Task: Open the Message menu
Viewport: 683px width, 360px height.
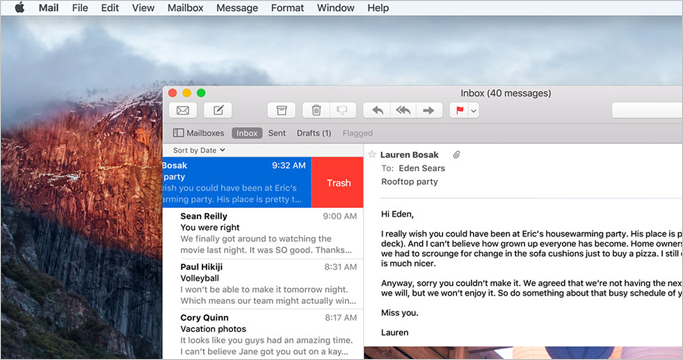Action: 237,8
